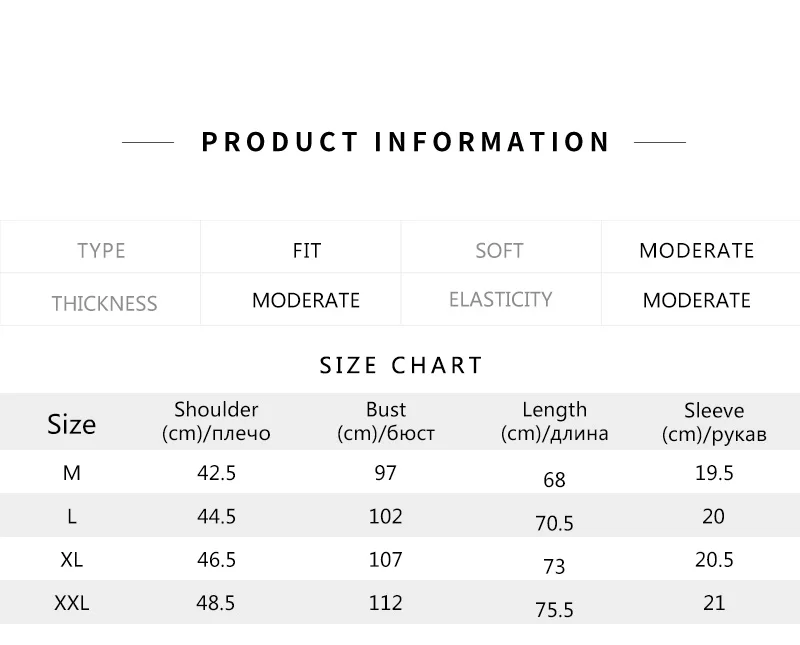This screenshot has width=800, height=645.
Task: Click the TYPE label cell
Action: pos(101,250)
